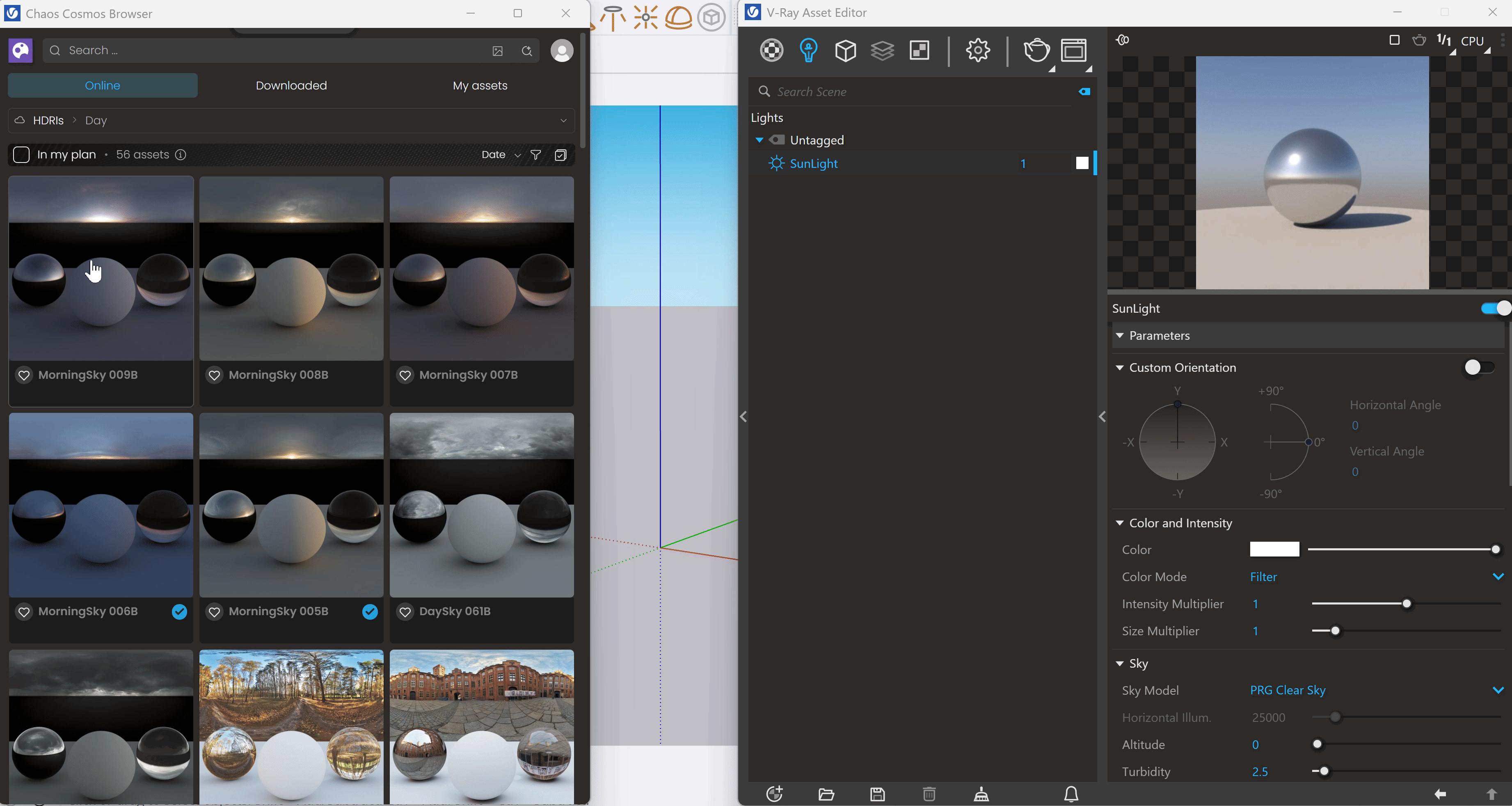Click the white sun Color swatch

1274,550
